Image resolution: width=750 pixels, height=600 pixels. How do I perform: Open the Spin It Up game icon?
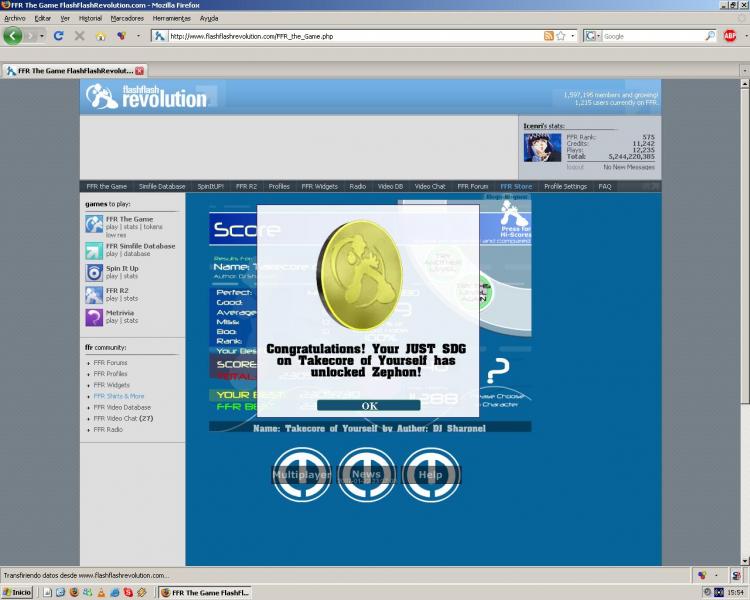tap(93, 271)
